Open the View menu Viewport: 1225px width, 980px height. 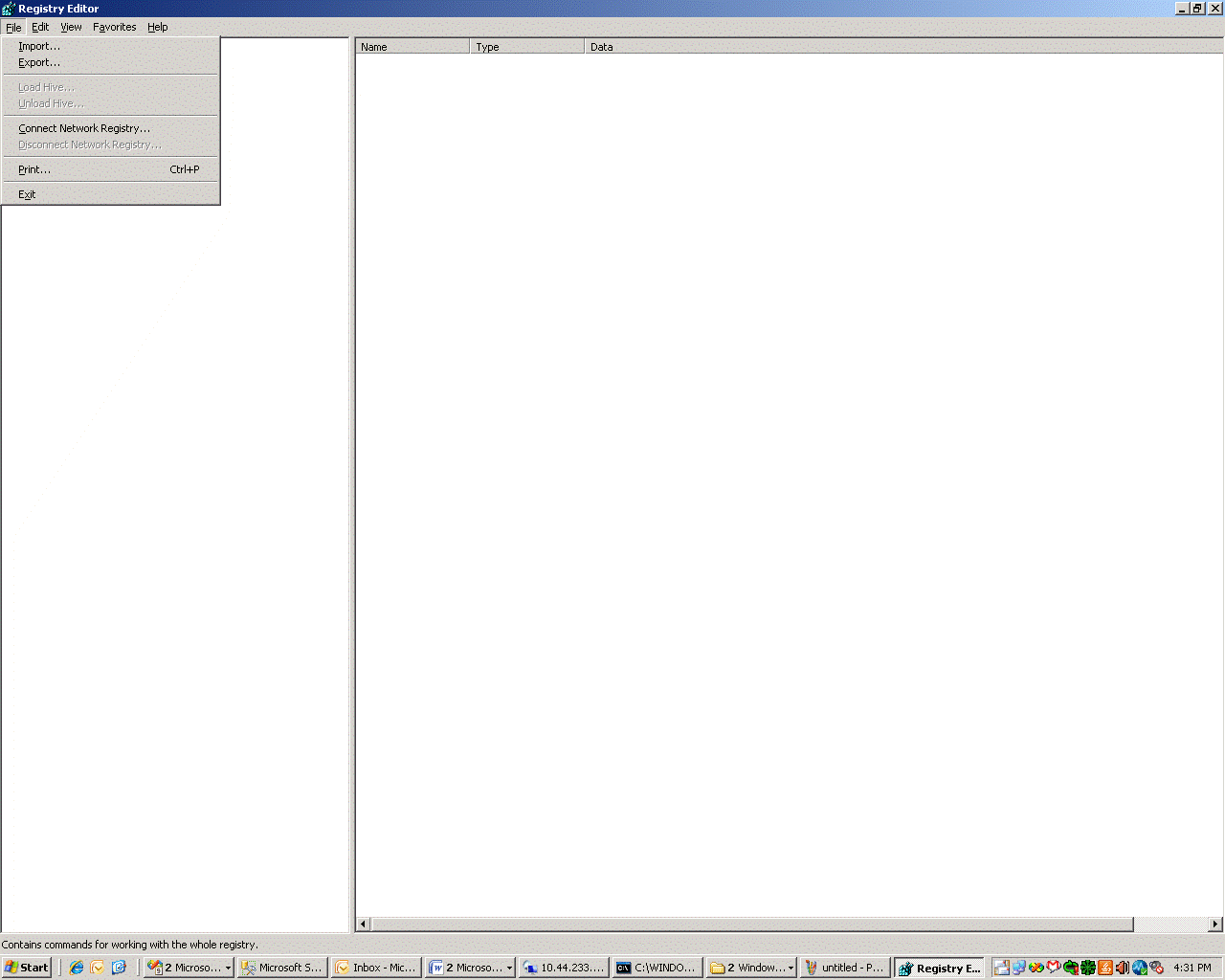[x=71, y=27]
